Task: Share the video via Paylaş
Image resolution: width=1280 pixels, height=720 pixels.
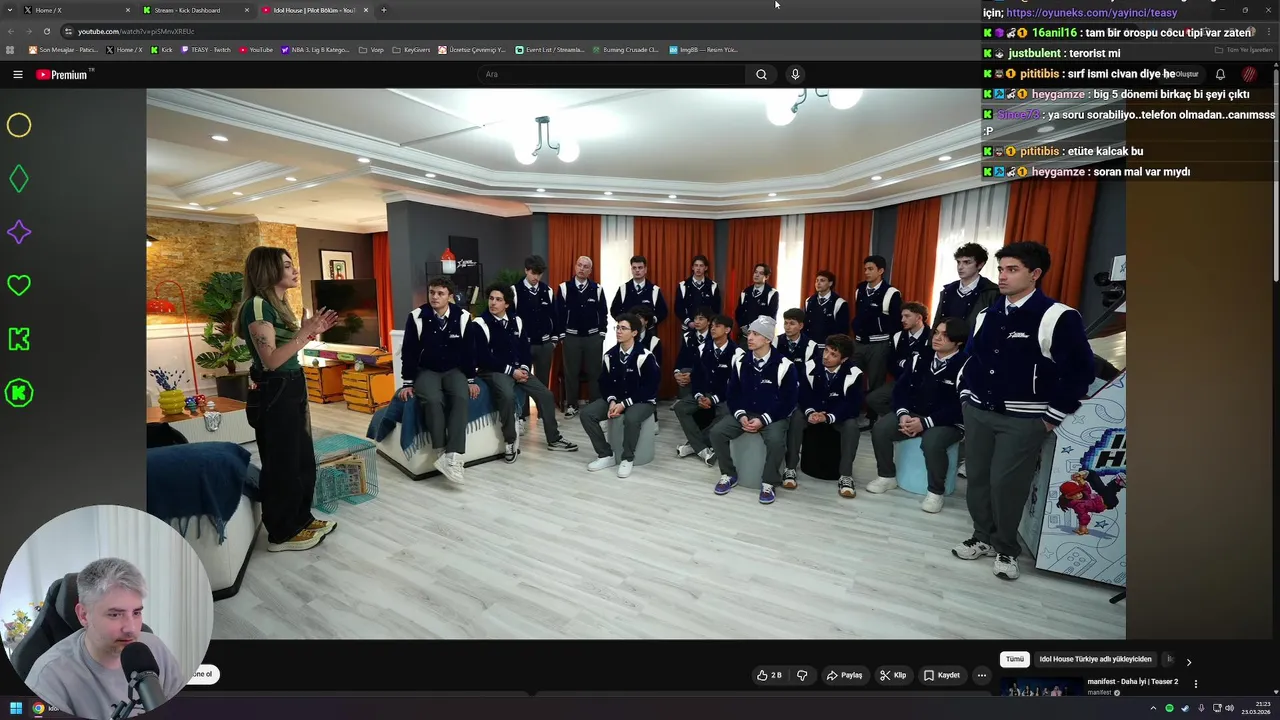Action: pyautogui.click(x=844, y=675)
